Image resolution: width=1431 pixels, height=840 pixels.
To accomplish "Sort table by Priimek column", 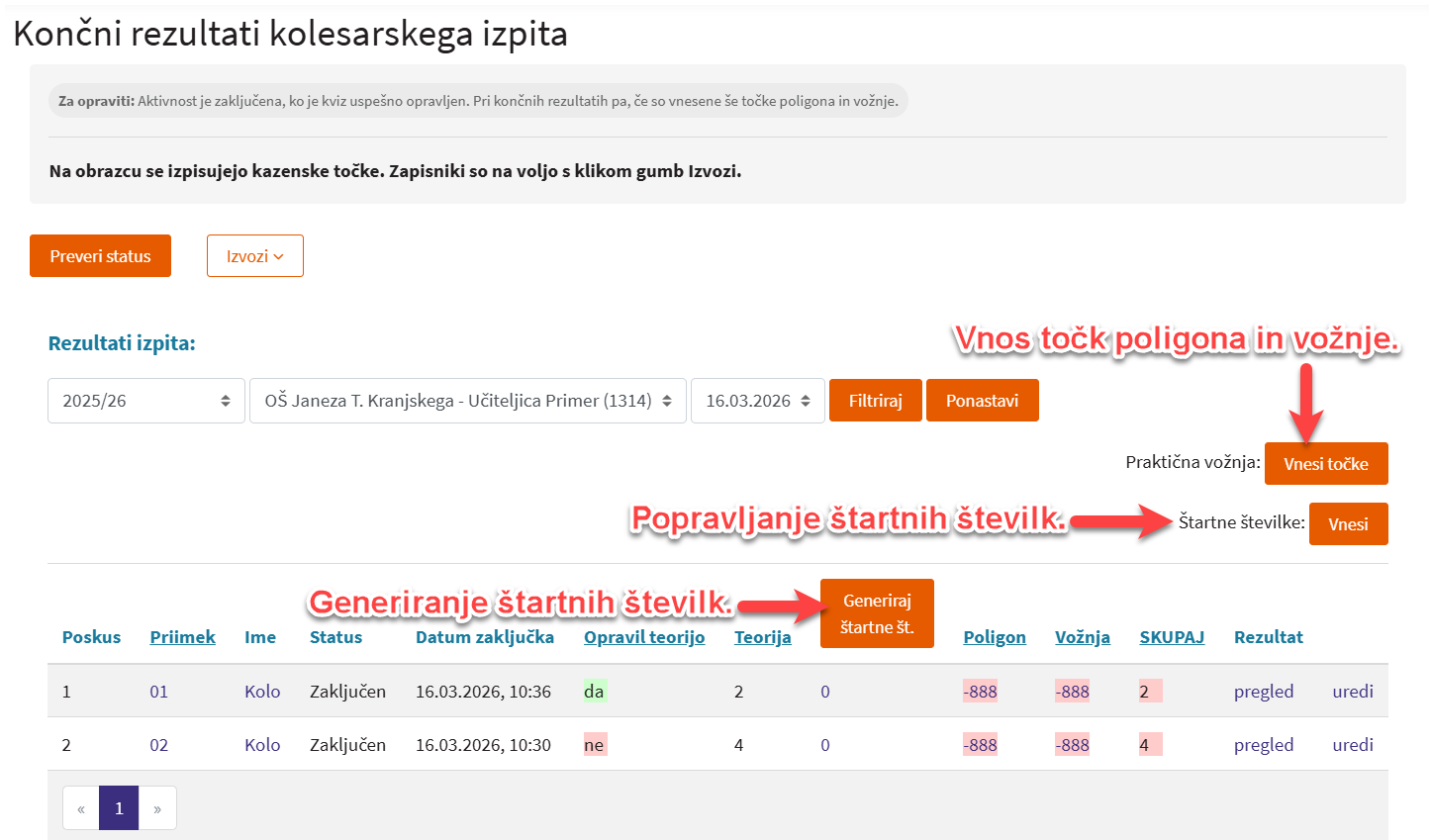I will 182,637.
